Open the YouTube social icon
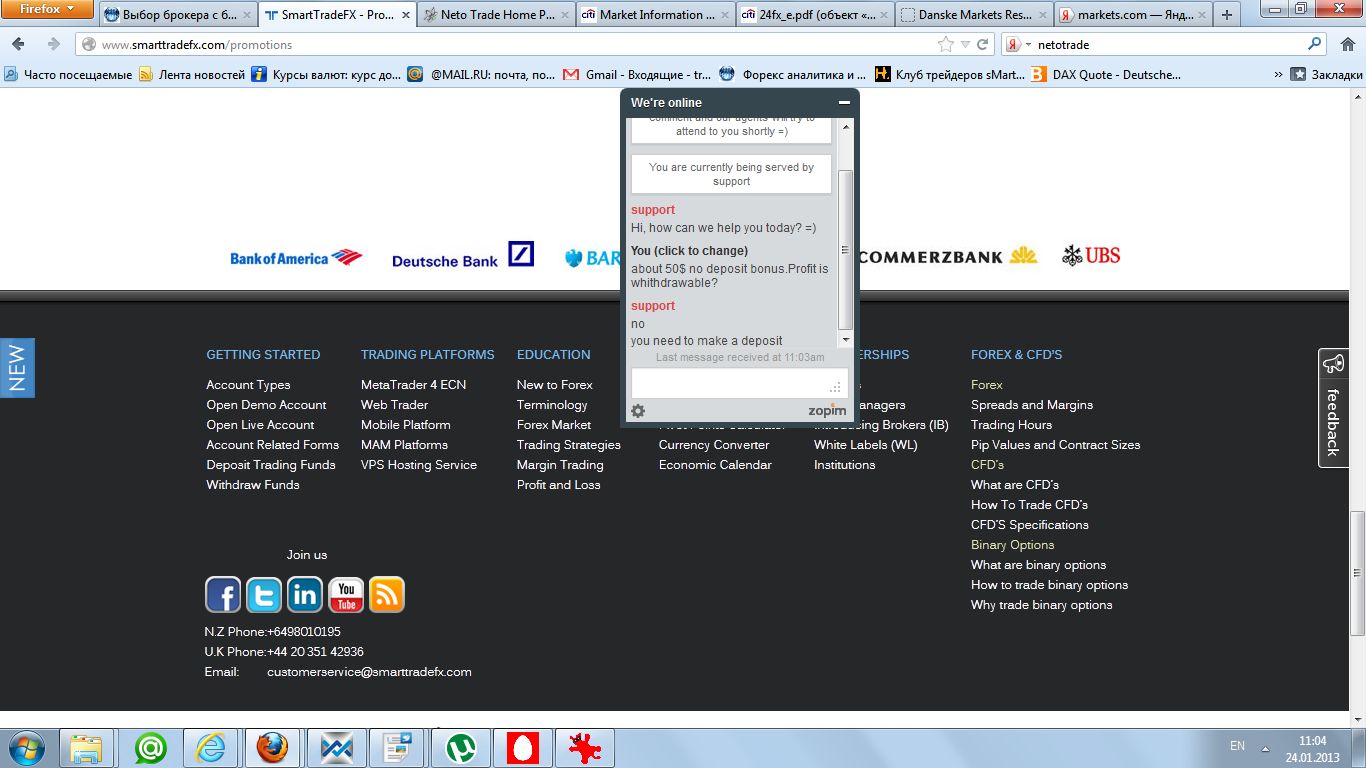Screen dimensions: 1366x768 (346, 595)
